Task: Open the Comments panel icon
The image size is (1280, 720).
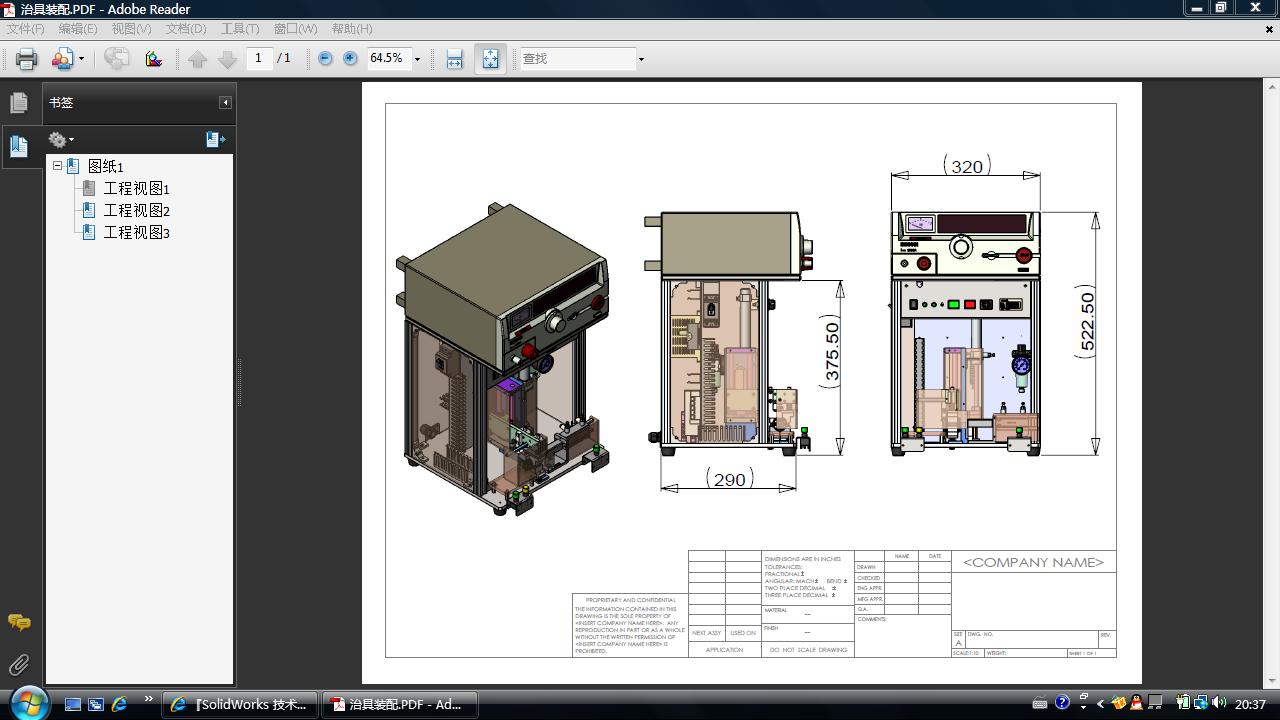Action: (x=18, y=623)
